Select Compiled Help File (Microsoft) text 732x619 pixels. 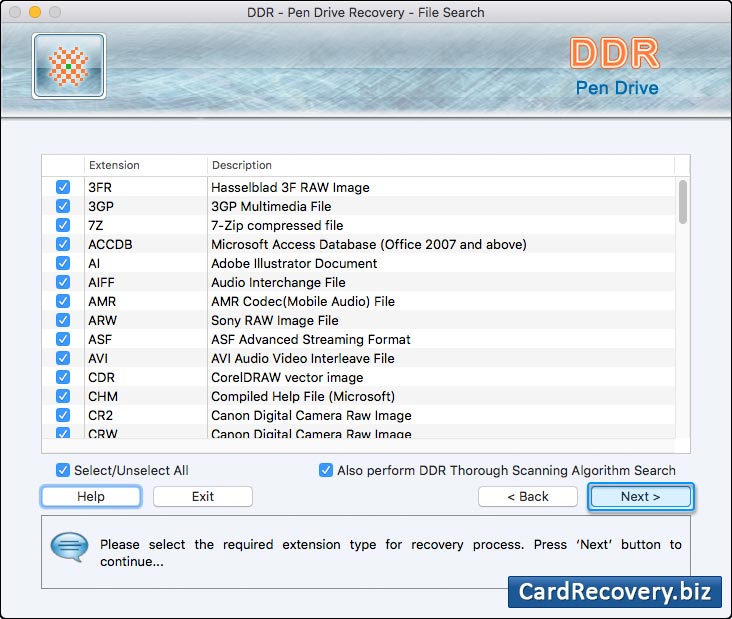point(303,396)
